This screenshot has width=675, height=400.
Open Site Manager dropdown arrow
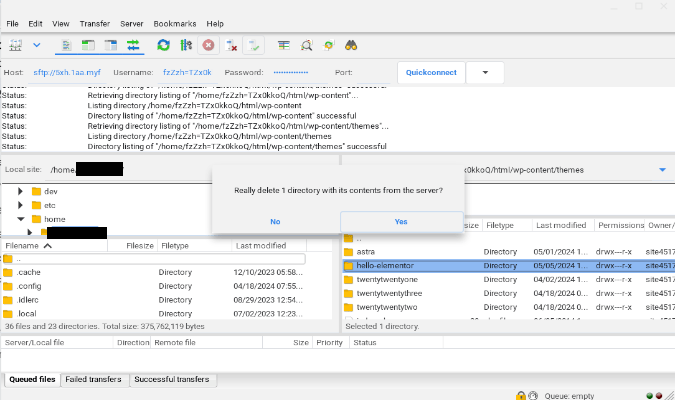(x=37, y=45)
